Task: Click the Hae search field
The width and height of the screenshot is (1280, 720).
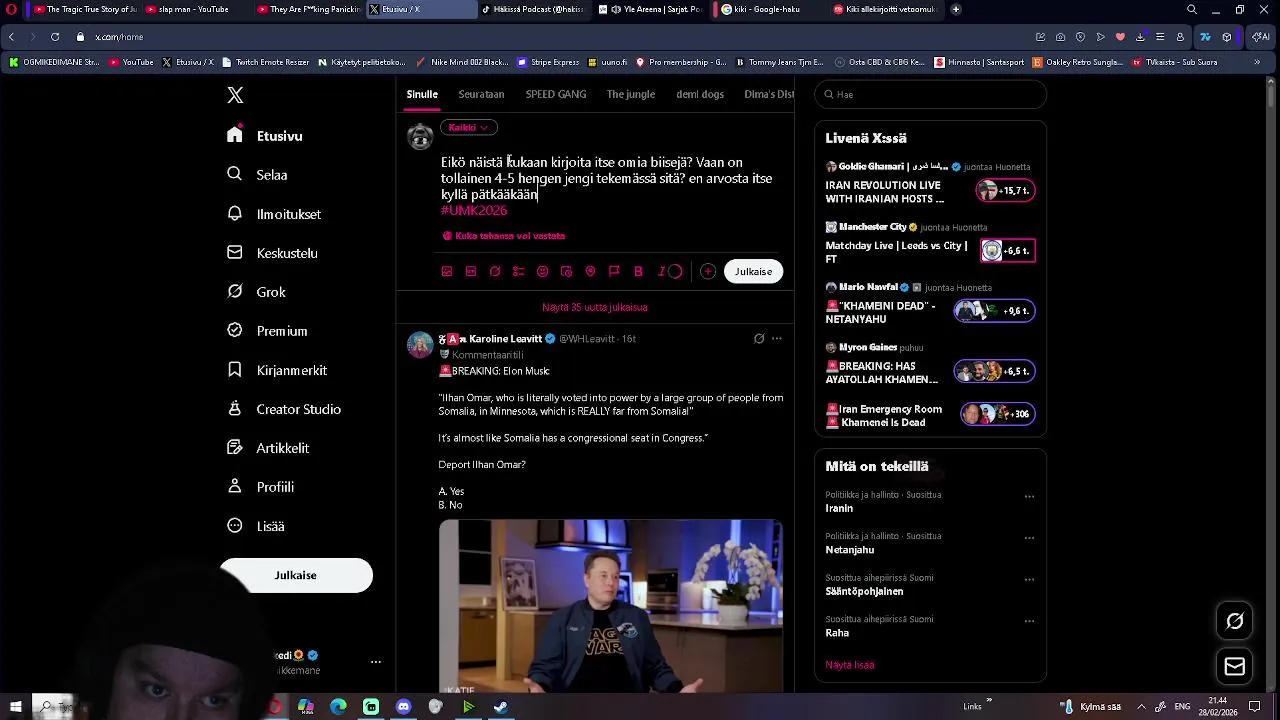Action: click(930, 94)
